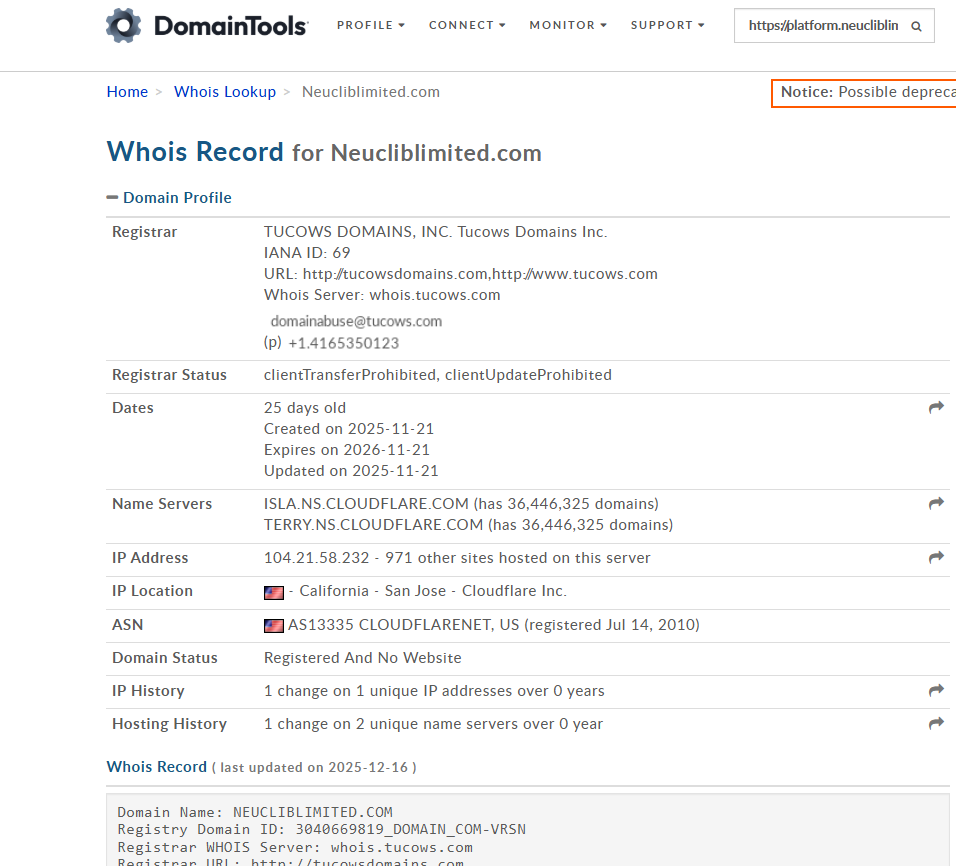Collapse the Domain Profile section
The width and height of the screenshot is (956, 866).
tap(112, 198)
